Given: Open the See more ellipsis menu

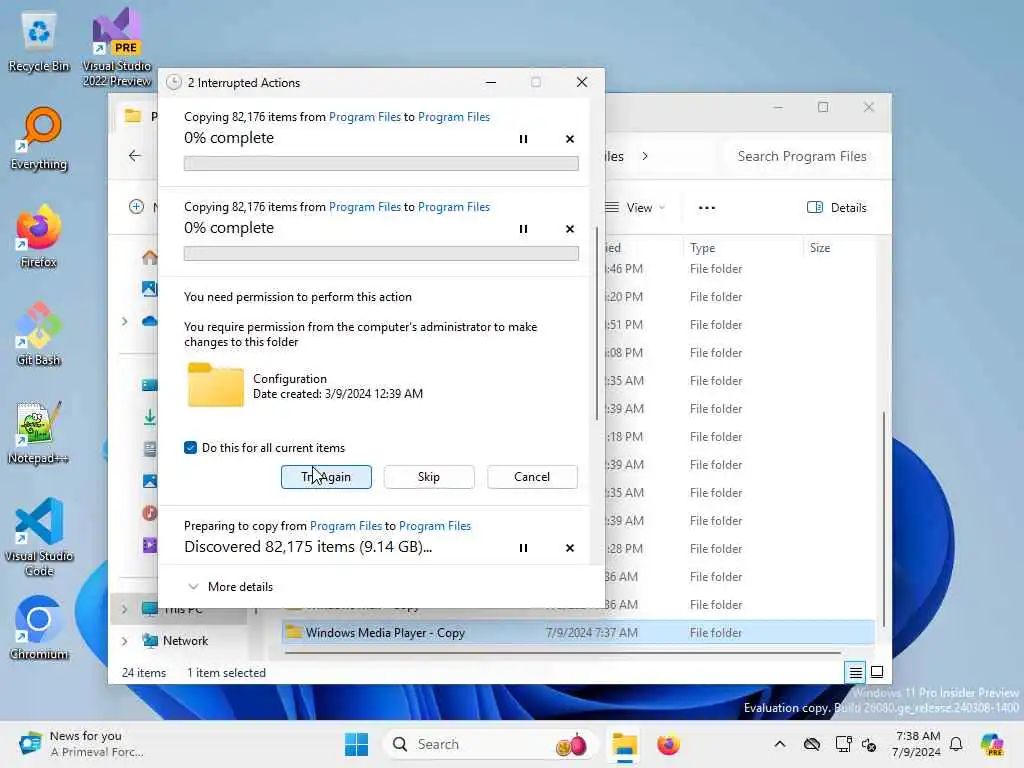Looking at the screenshot, I should click(707, 208).
